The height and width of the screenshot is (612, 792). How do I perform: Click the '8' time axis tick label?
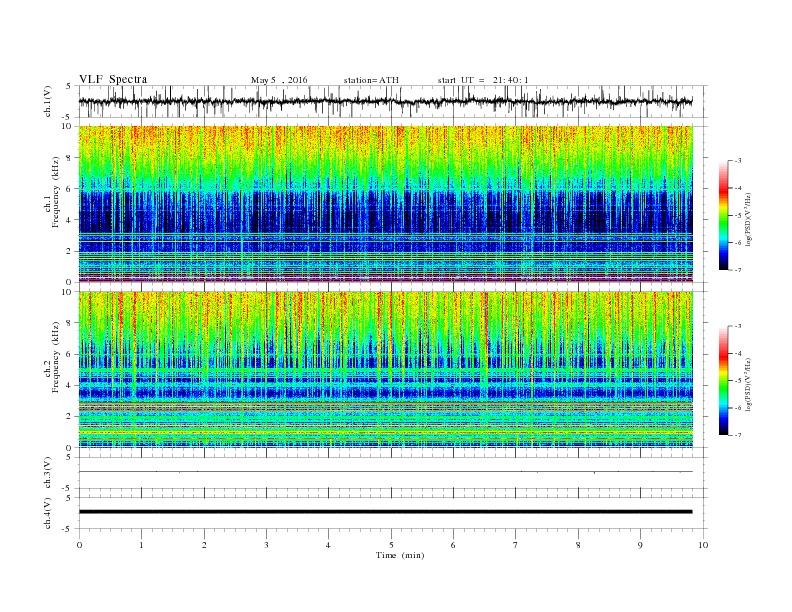coord(578,545)
